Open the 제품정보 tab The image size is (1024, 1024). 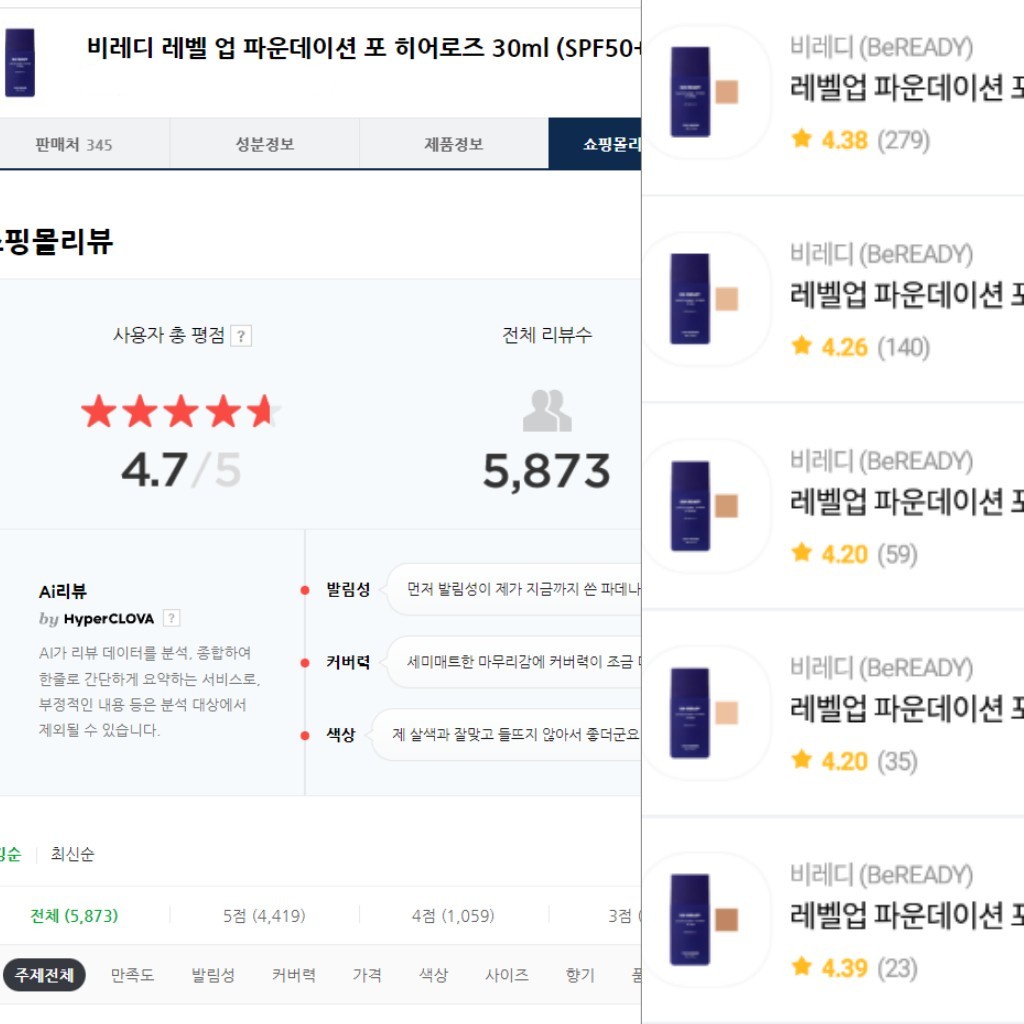coord(453,145)
